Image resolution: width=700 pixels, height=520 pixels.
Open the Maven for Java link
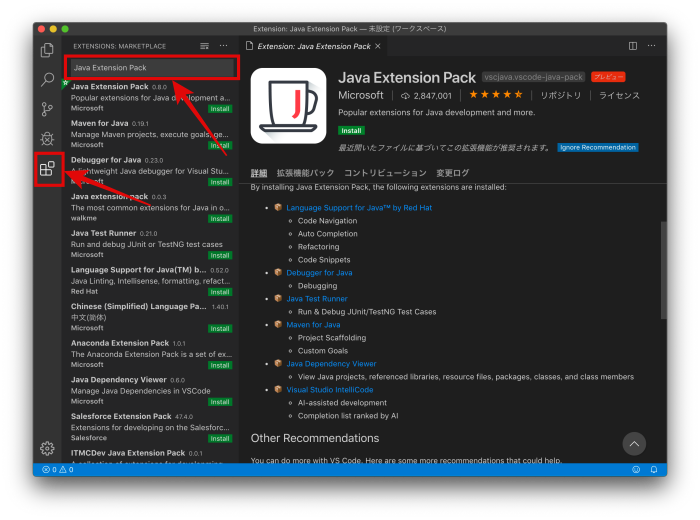coord(313,325)
